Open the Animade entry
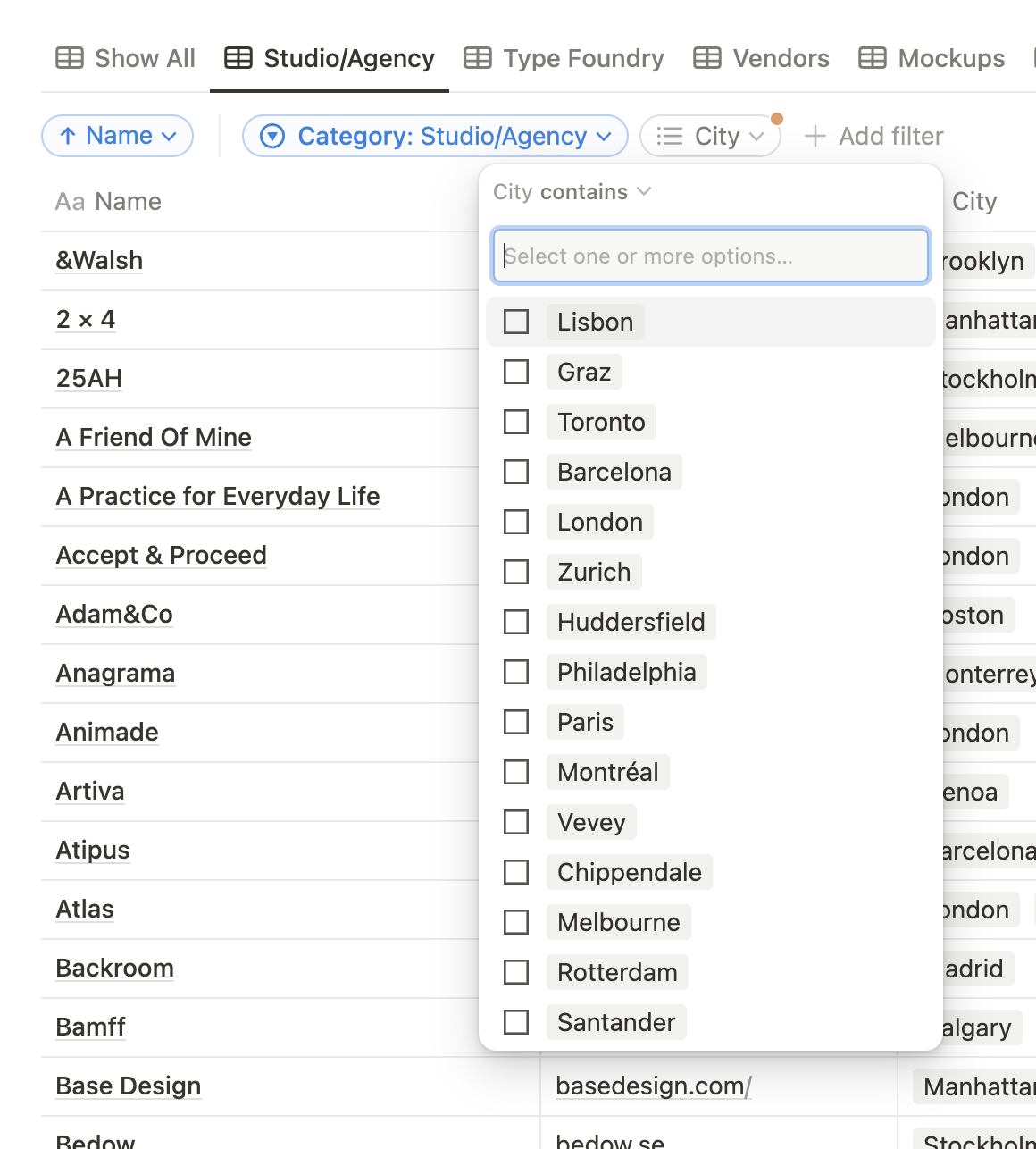 [107, 733]
